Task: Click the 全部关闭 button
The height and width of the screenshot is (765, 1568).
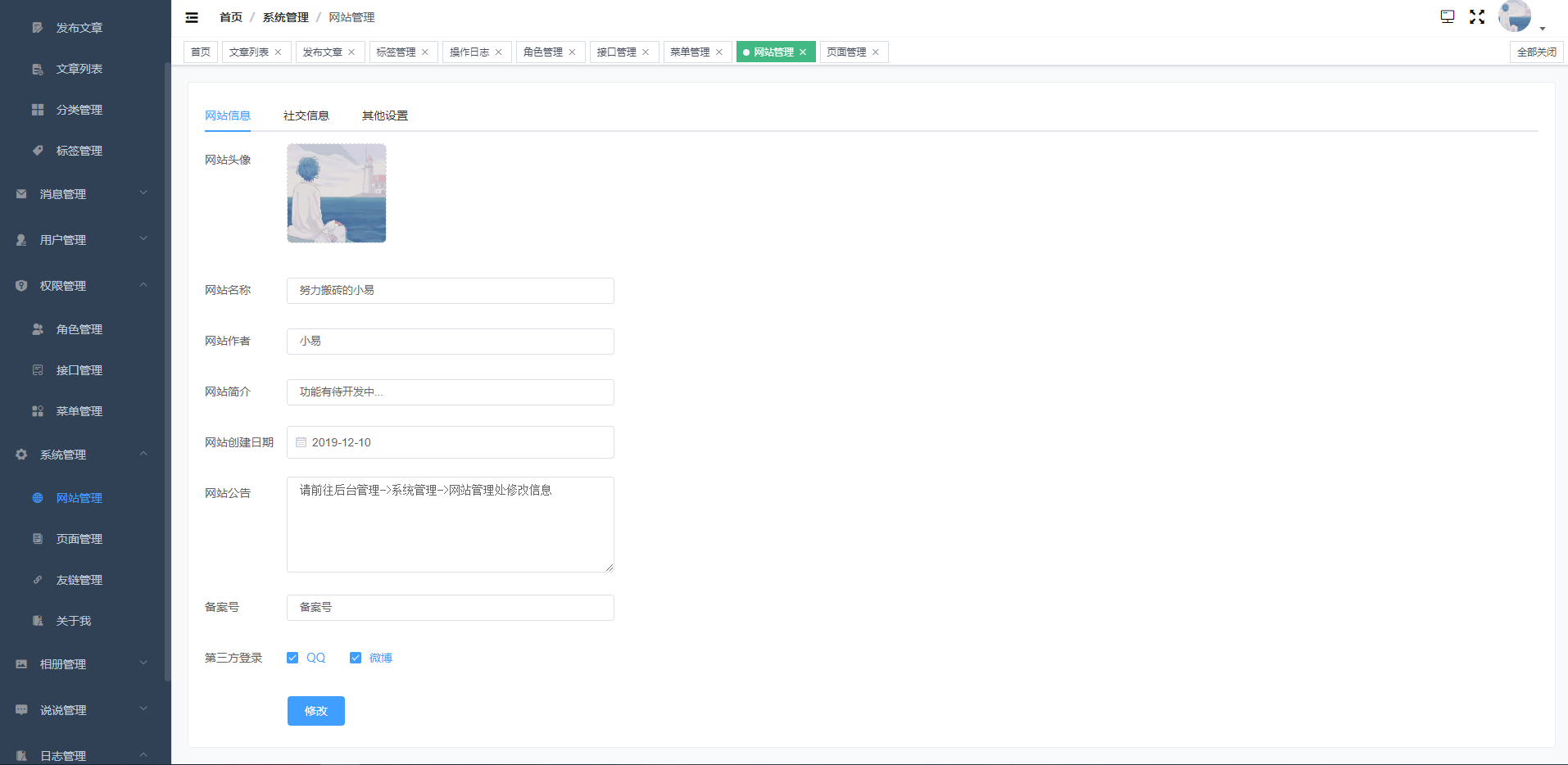Action: pyautogui.click(x=1536, y=52)
